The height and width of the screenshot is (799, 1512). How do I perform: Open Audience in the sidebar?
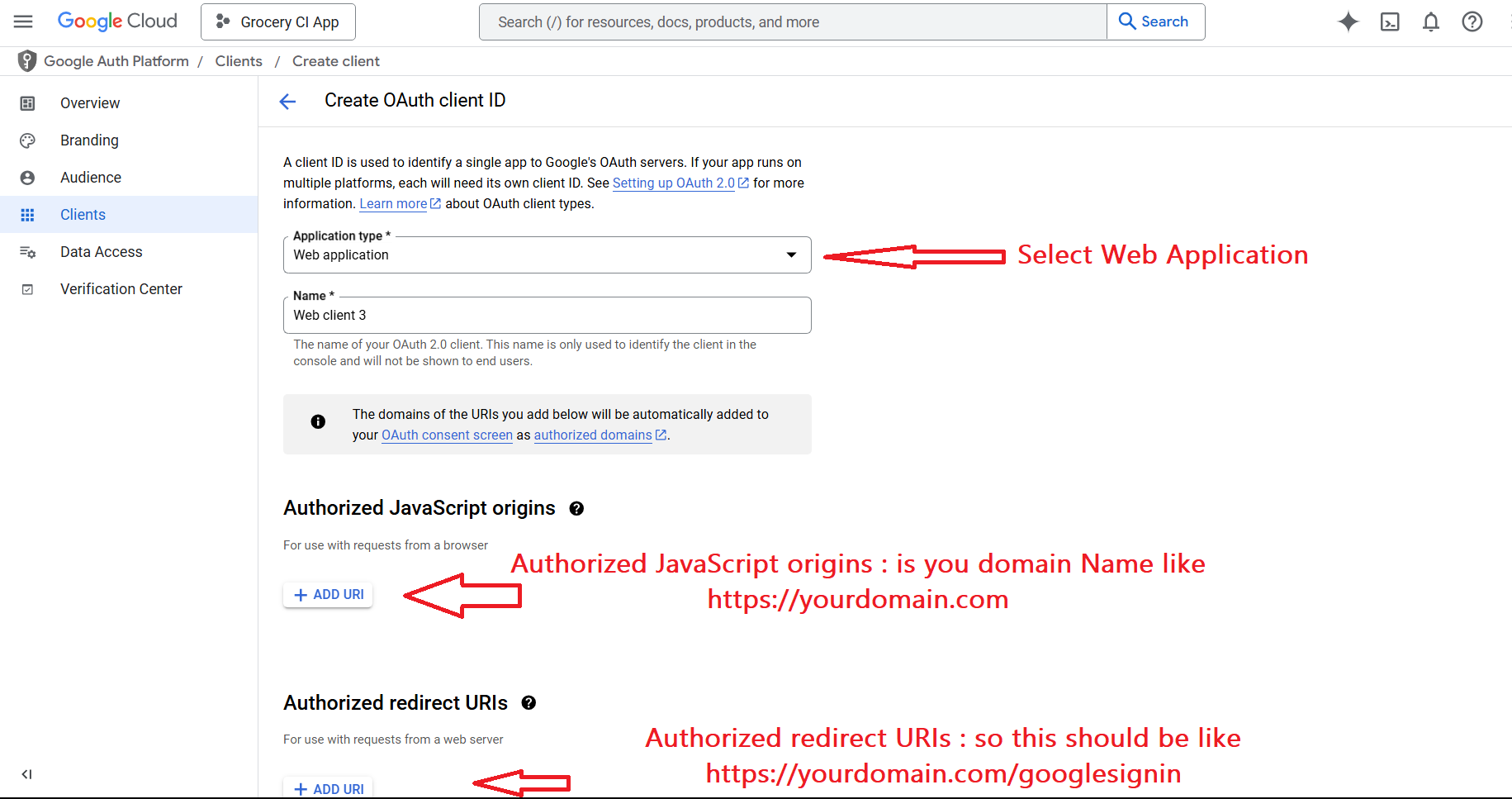(x=129, y=178)
